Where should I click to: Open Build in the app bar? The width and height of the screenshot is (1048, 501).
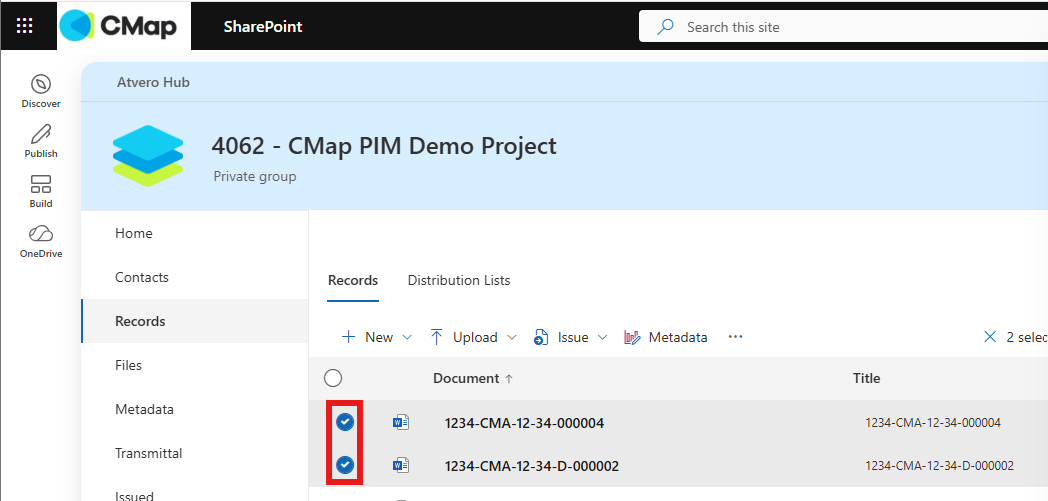point(41,192)
